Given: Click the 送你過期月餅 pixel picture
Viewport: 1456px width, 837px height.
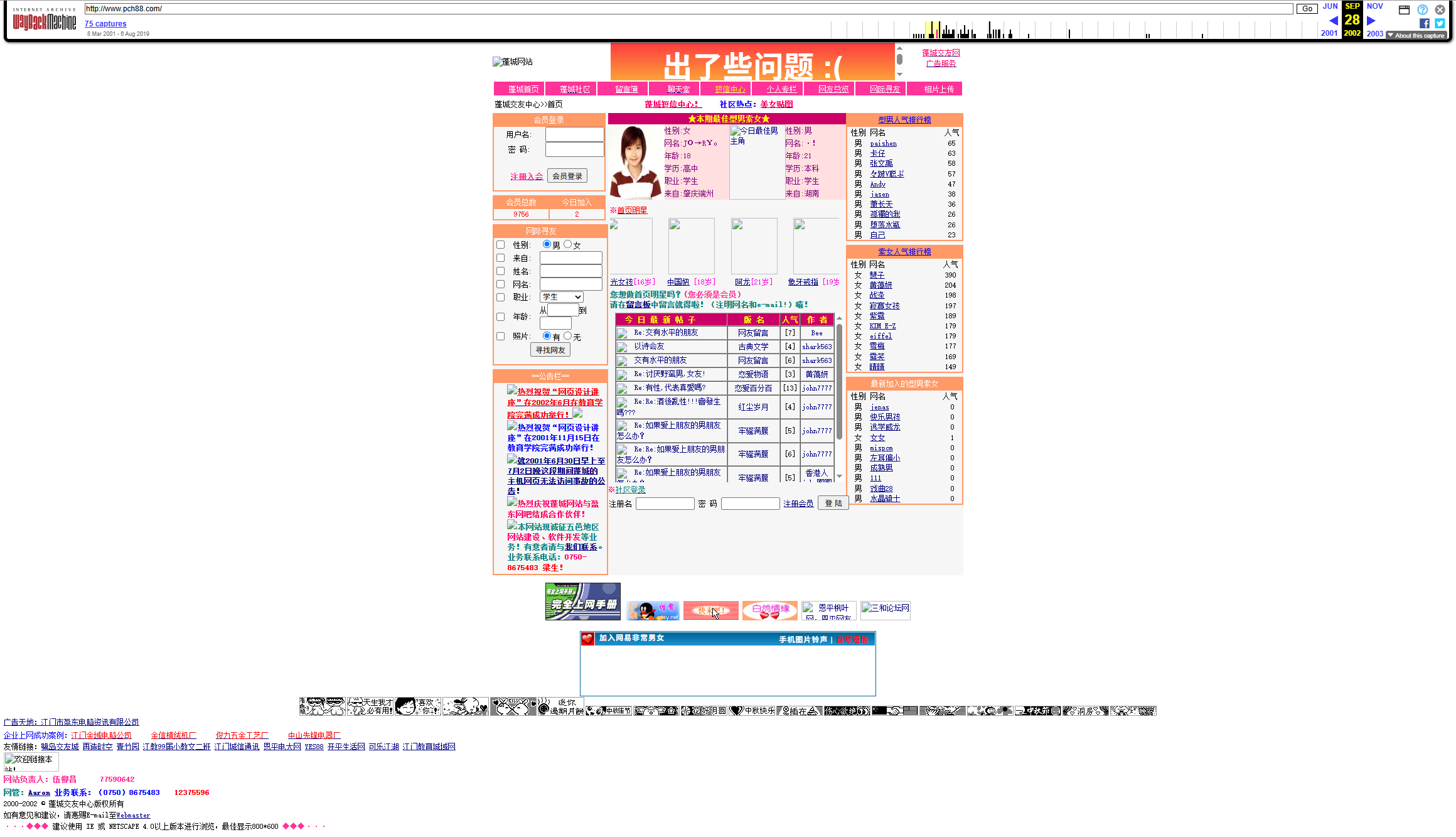Looking at the screenshot, I should point(561,706).
